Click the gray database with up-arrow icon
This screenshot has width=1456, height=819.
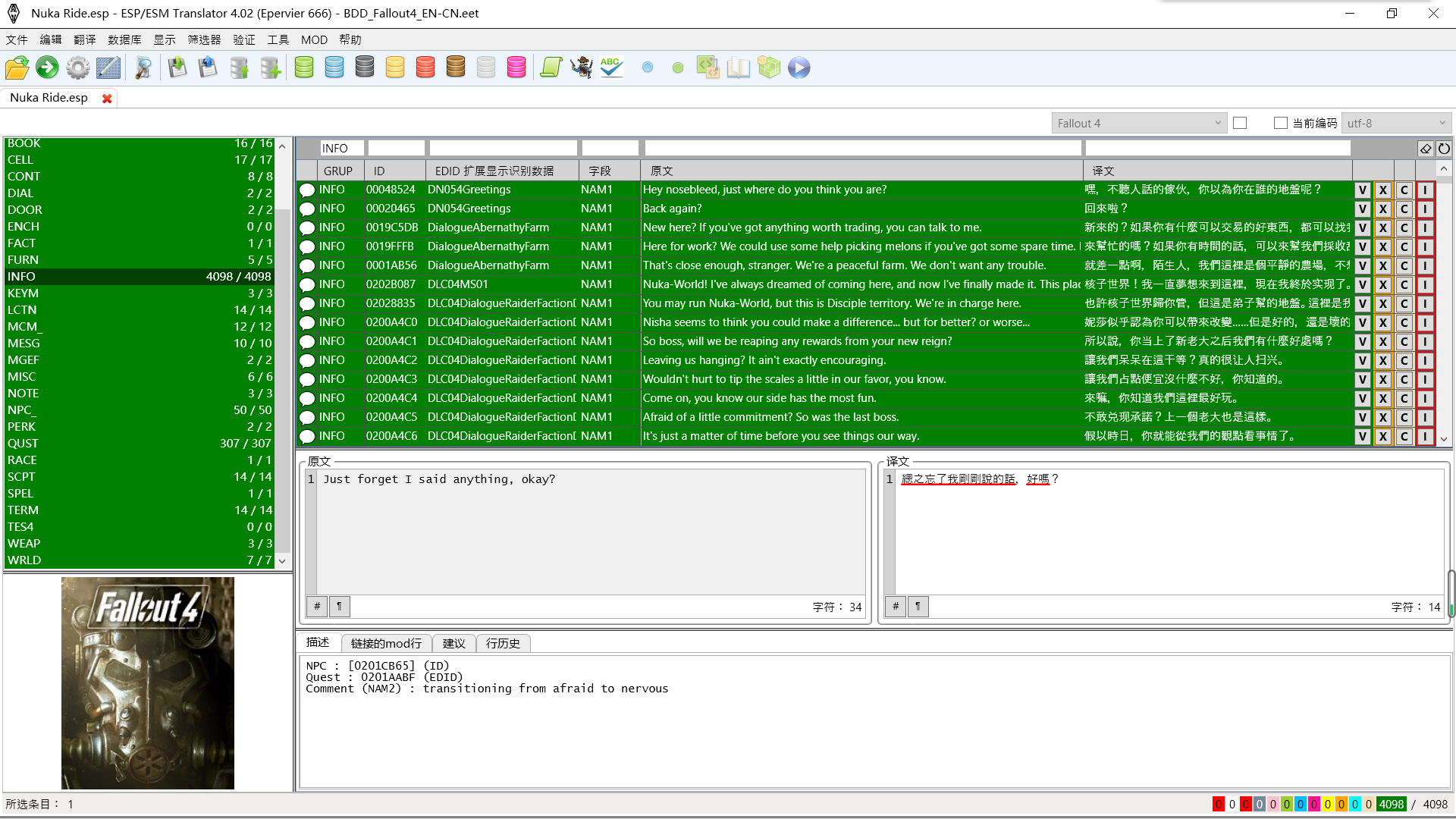pyautogui.click(x=239, y=67)
